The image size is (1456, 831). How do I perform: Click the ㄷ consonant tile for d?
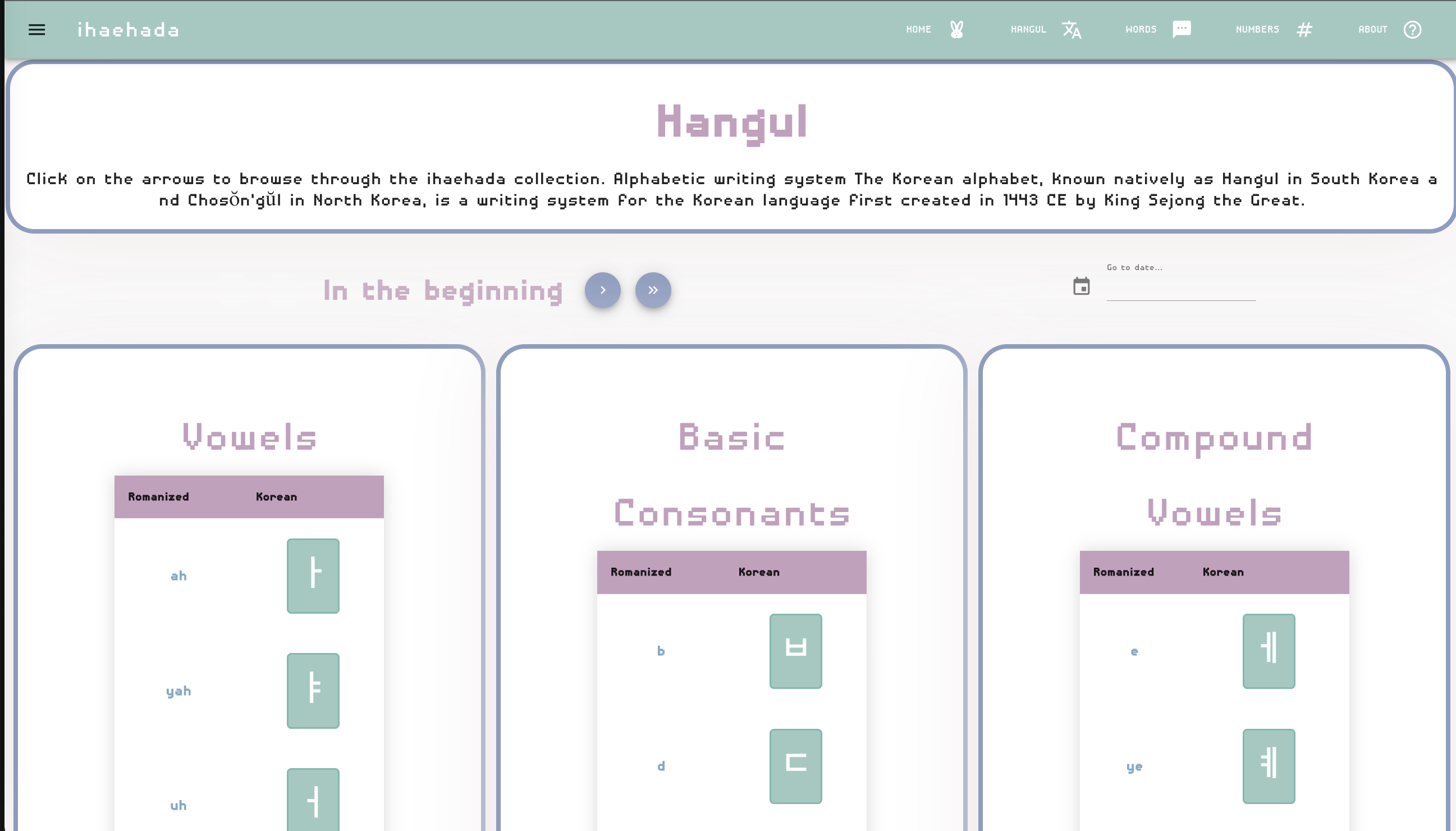coord(795,766)
